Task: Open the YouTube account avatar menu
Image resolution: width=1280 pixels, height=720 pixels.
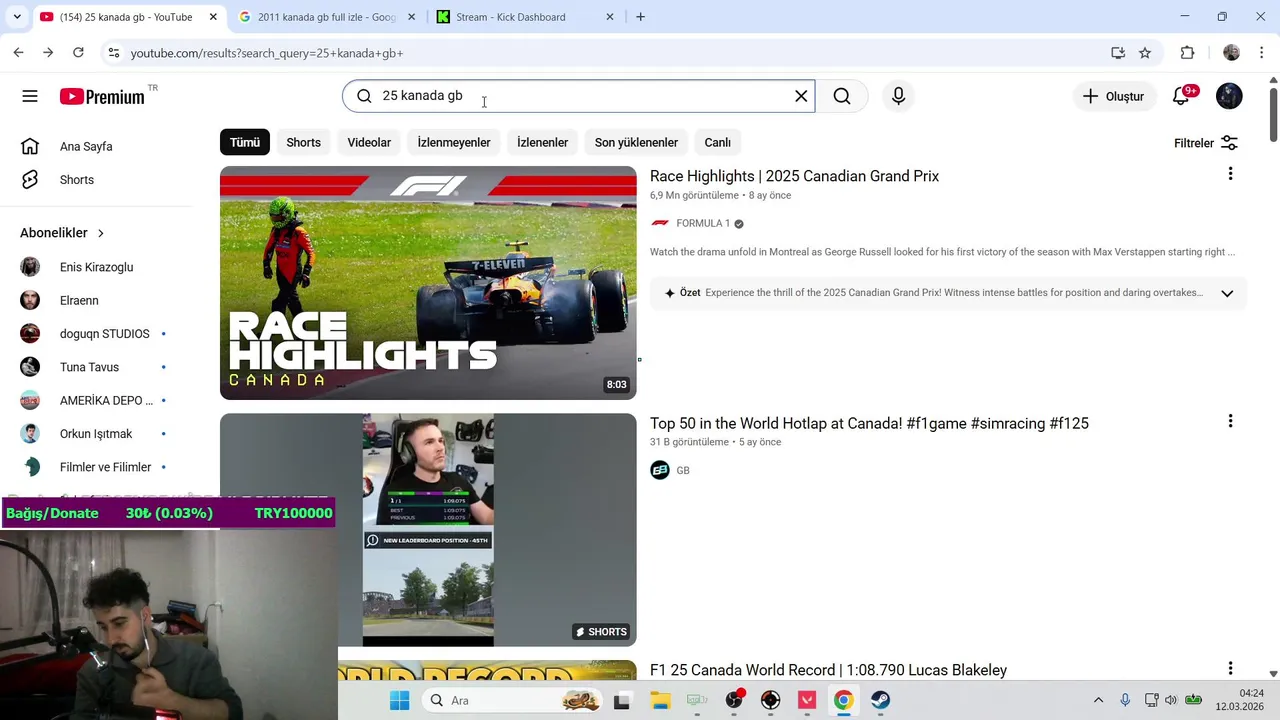Action: point(1229,96)
